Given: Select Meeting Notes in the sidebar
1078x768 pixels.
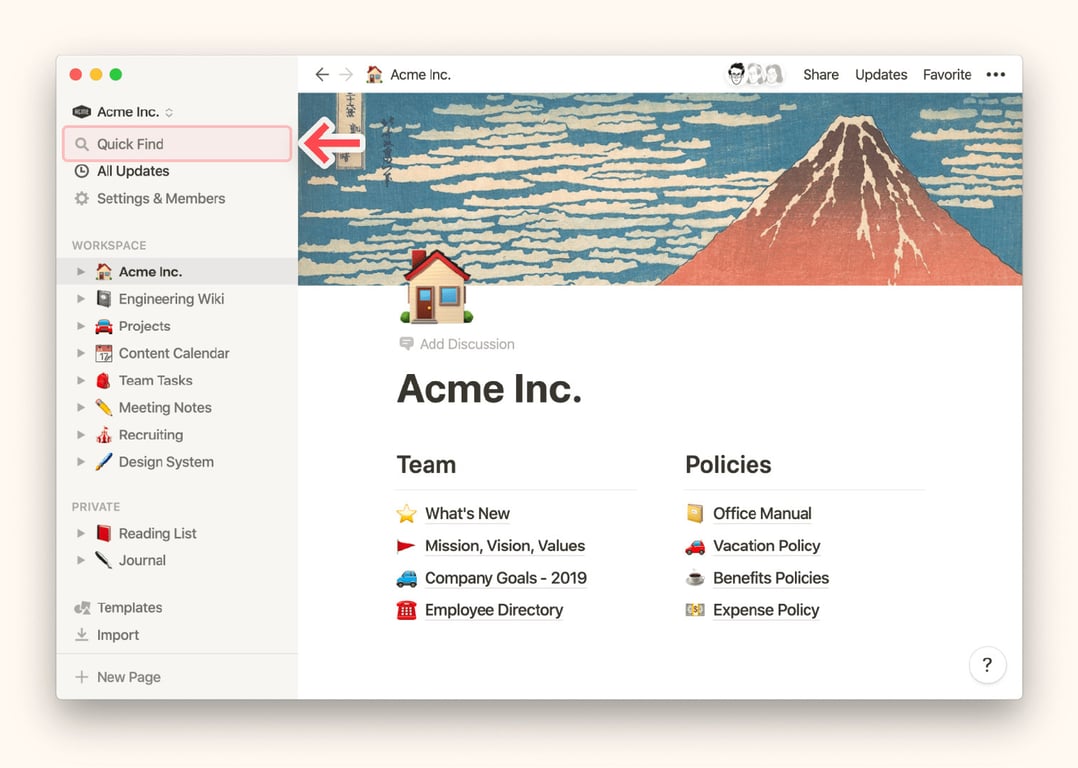Looking at the screenshot, I should pos(164,407).
